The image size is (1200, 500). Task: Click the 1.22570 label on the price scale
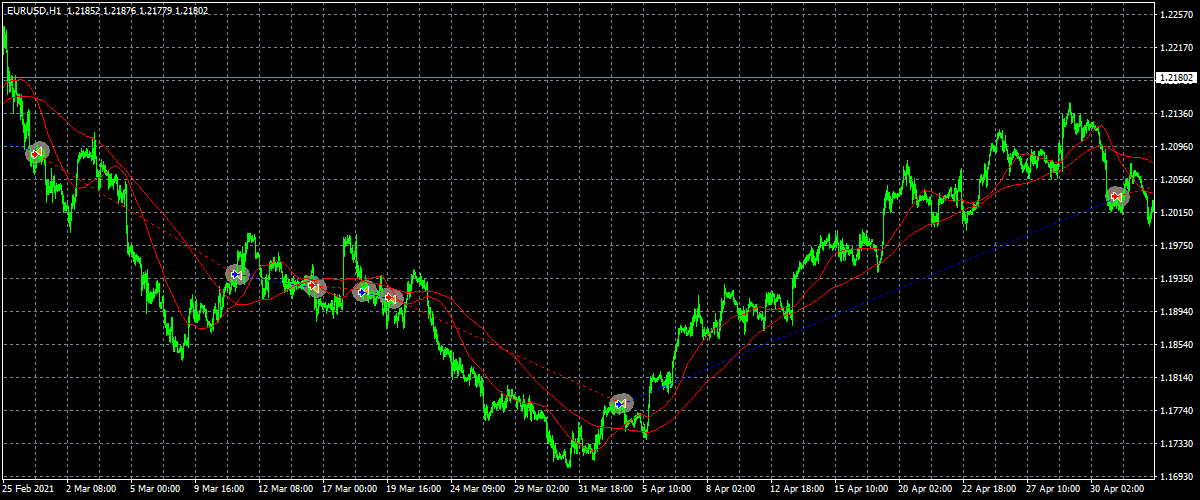(1176, 15)
